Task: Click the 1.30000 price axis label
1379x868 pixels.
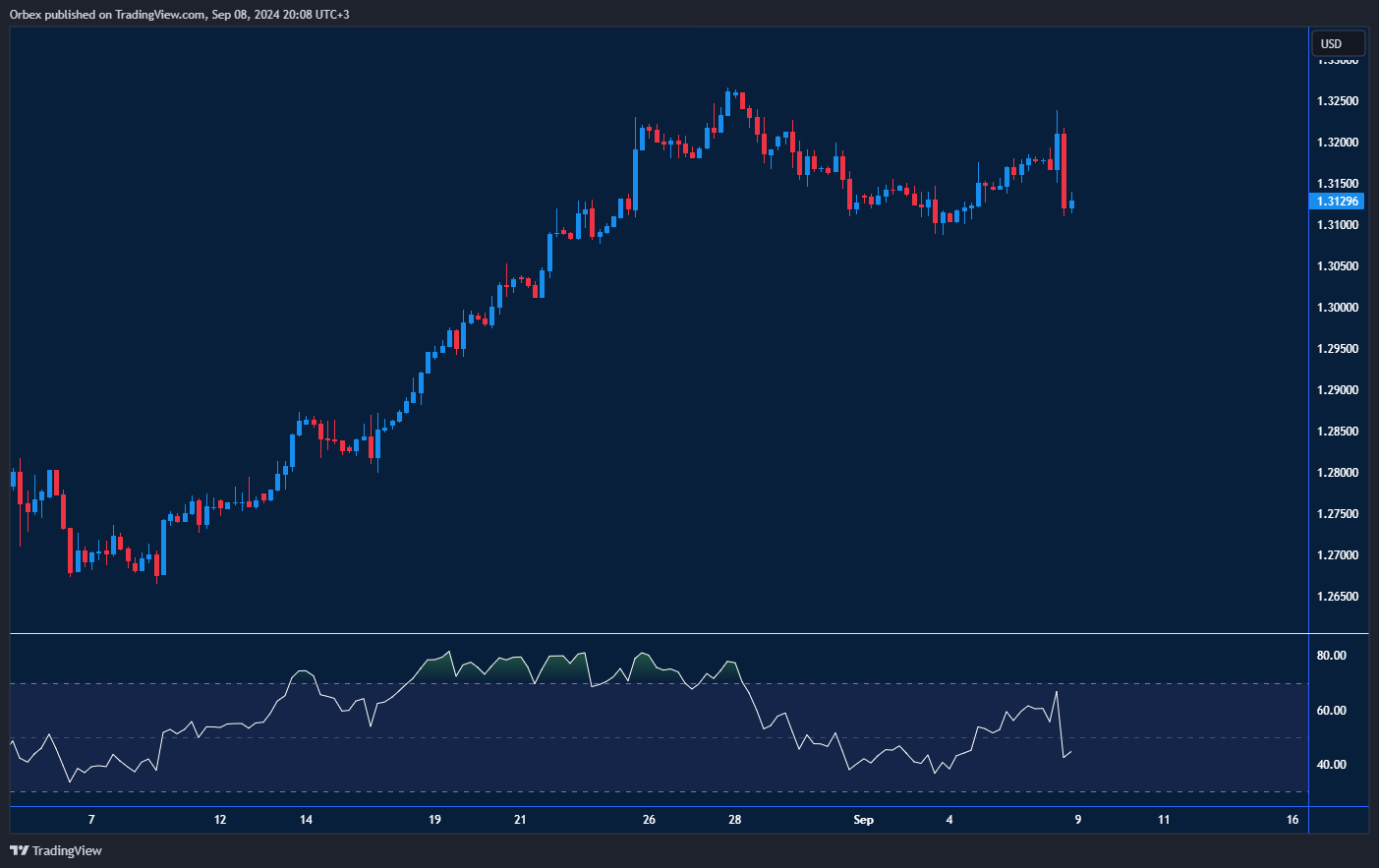Action: pyautogui.click(x=1338, y=308)
